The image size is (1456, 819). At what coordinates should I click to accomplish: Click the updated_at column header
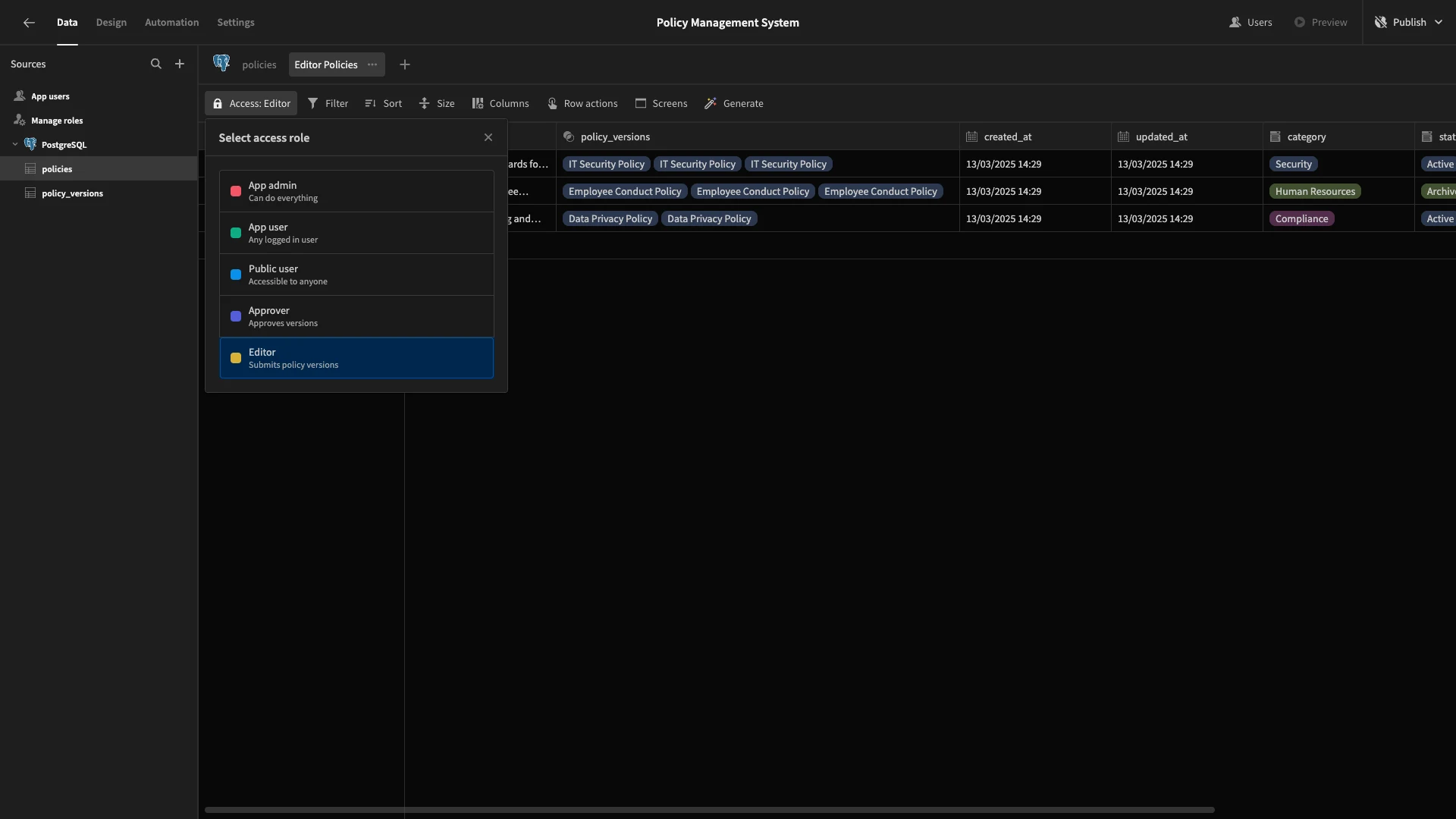point(1187,137)
